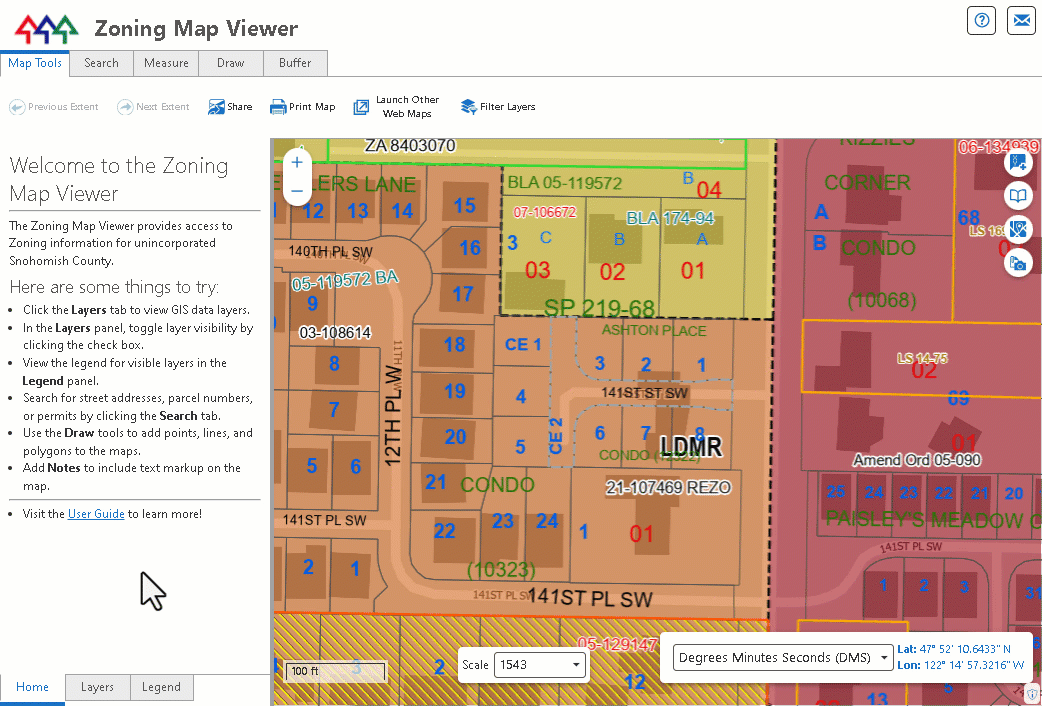Switch to the Buffer tab
This screenshot has height=706, width=1042.
295,63
